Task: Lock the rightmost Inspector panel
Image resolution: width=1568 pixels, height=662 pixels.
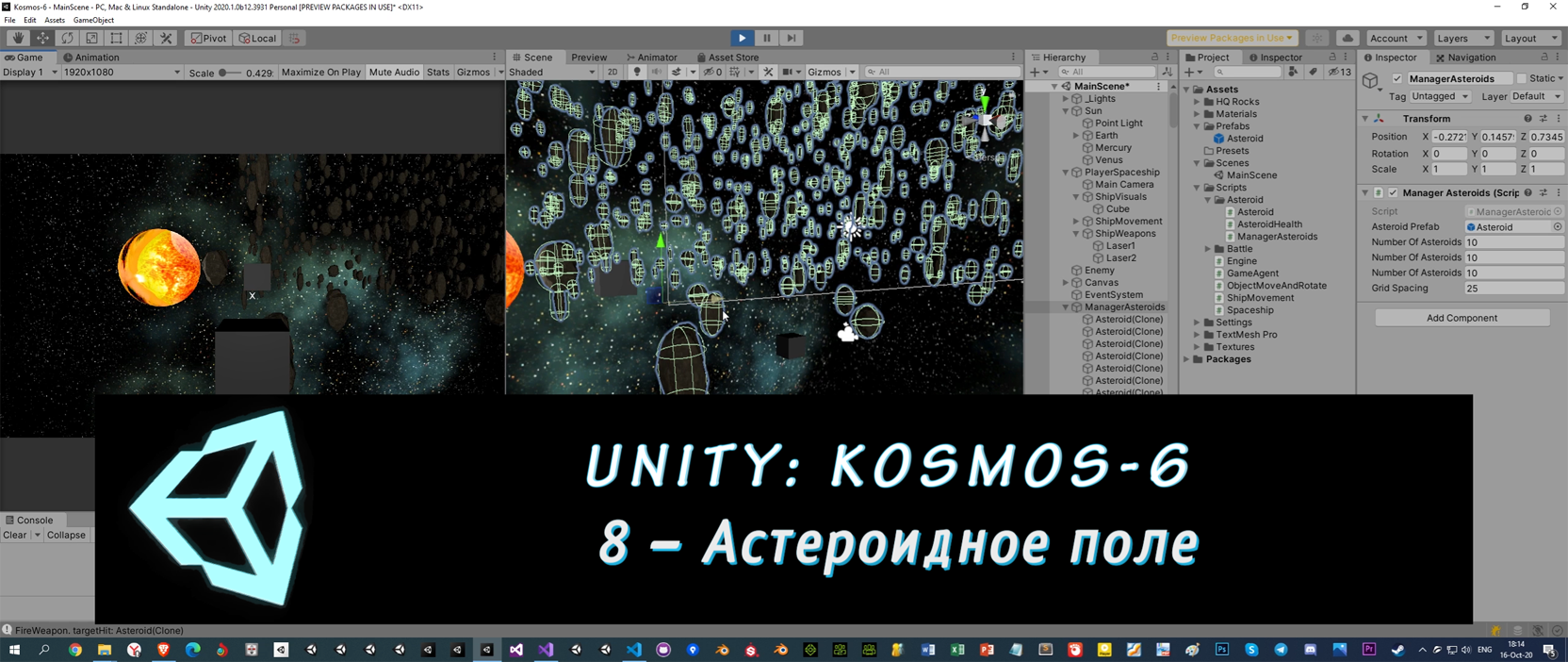Action: click(1543, 58)
